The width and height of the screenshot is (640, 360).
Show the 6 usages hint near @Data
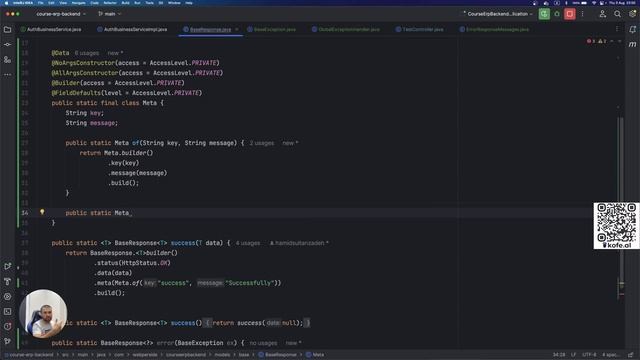(x=87, y=53)
